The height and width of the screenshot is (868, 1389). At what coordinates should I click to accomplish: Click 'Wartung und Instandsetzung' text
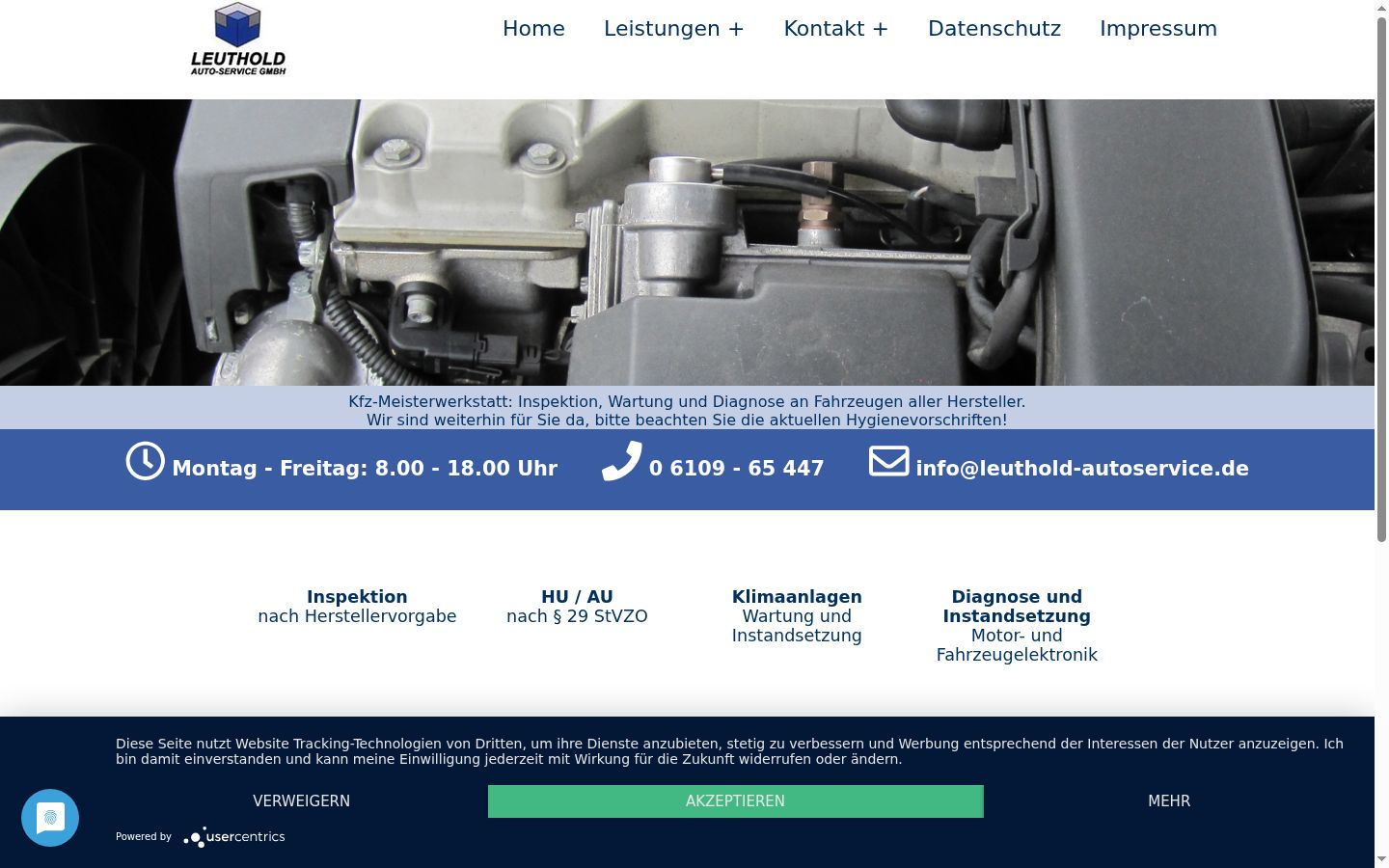tap(797, 626)
